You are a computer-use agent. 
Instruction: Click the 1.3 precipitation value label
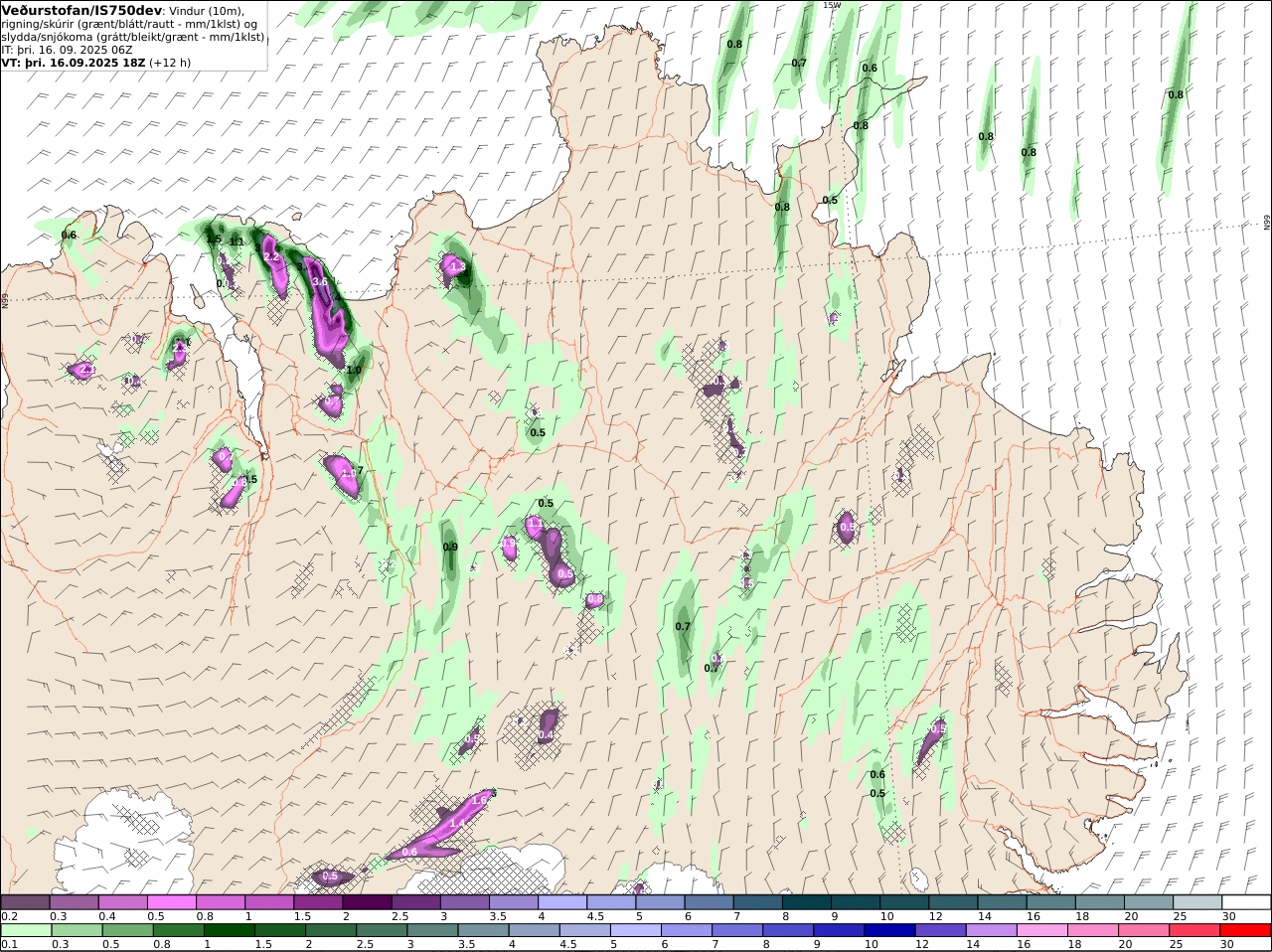458,267
